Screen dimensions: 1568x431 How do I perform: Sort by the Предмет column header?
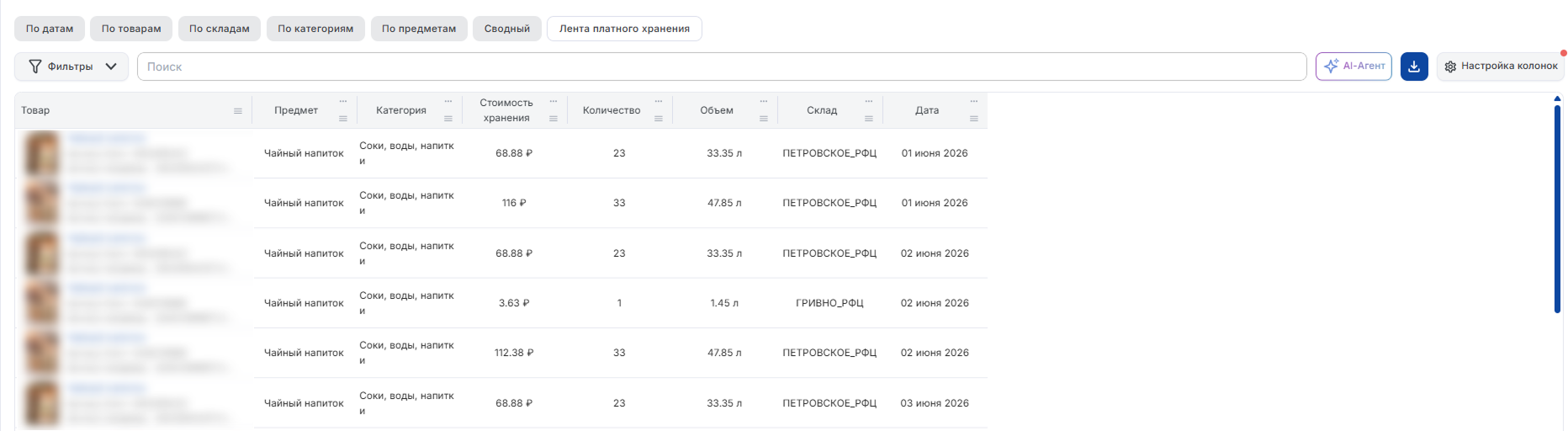(296, 111)
